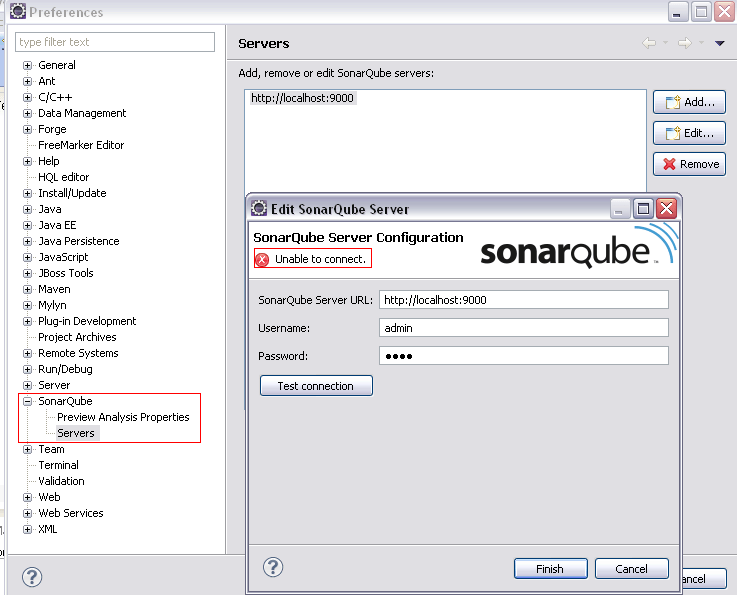Select Servers under SonarQube

click(76, 433)
